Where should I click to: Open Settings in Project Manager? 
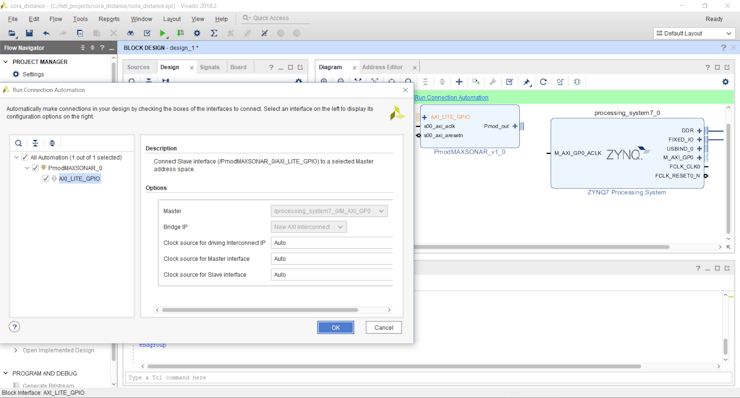click(x=33, y=75)
